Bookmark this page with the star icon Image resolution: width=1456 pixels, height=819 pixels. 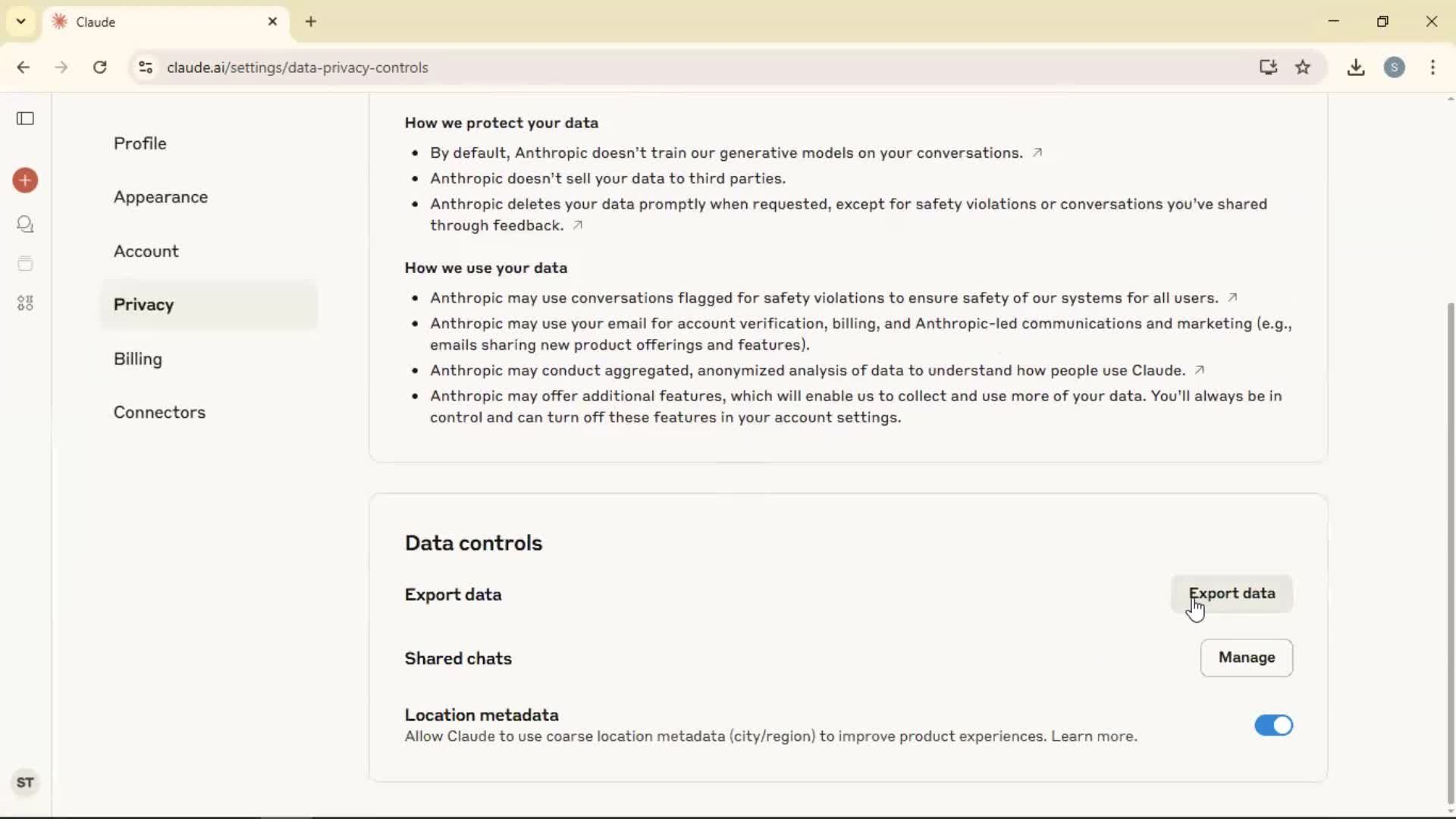(x=1303, y=67)
